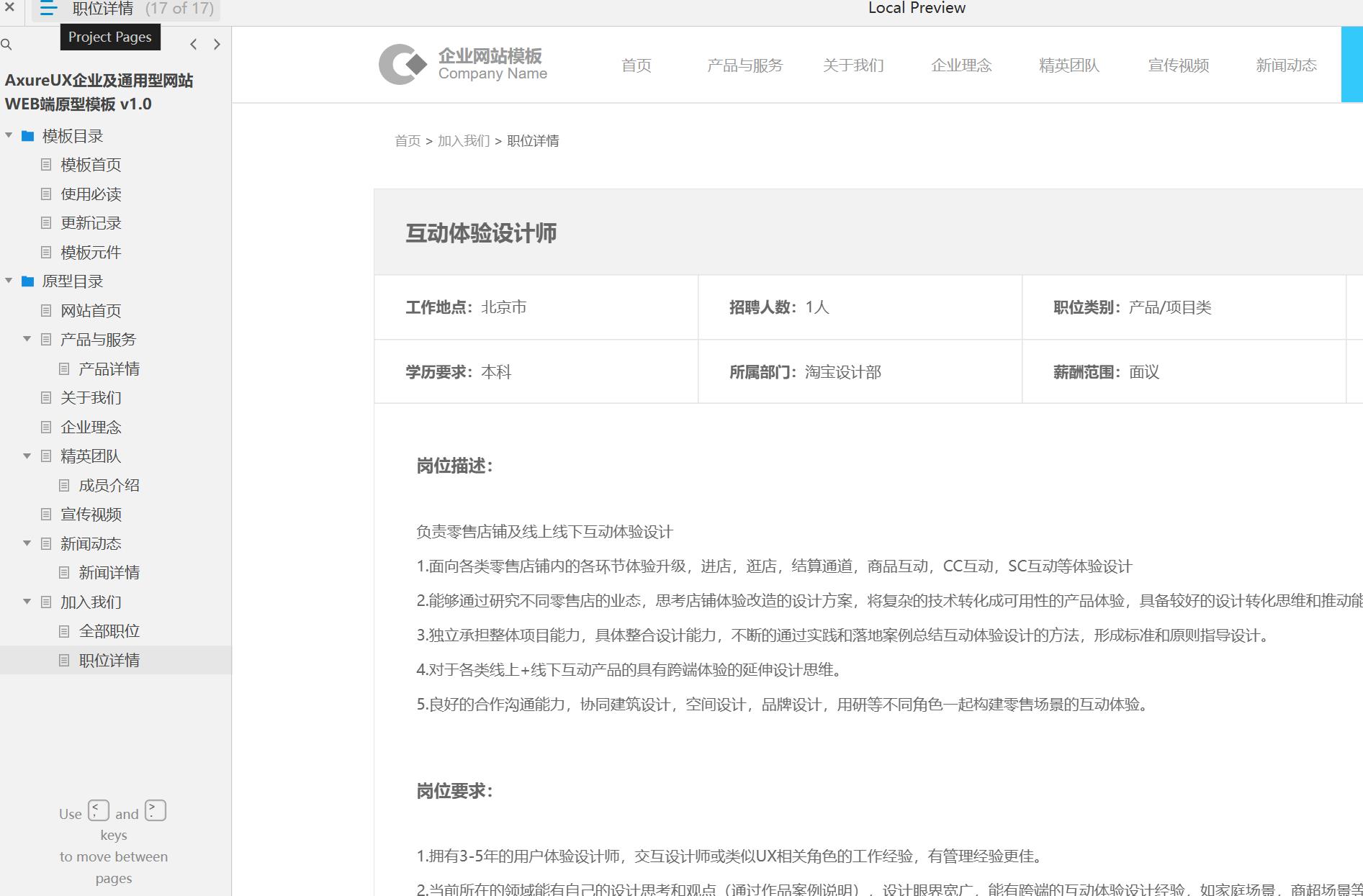The image size is (1363, 896).
Task: Select 精英团队 page in sidebar tree
Action: click(x=91, y=456)
